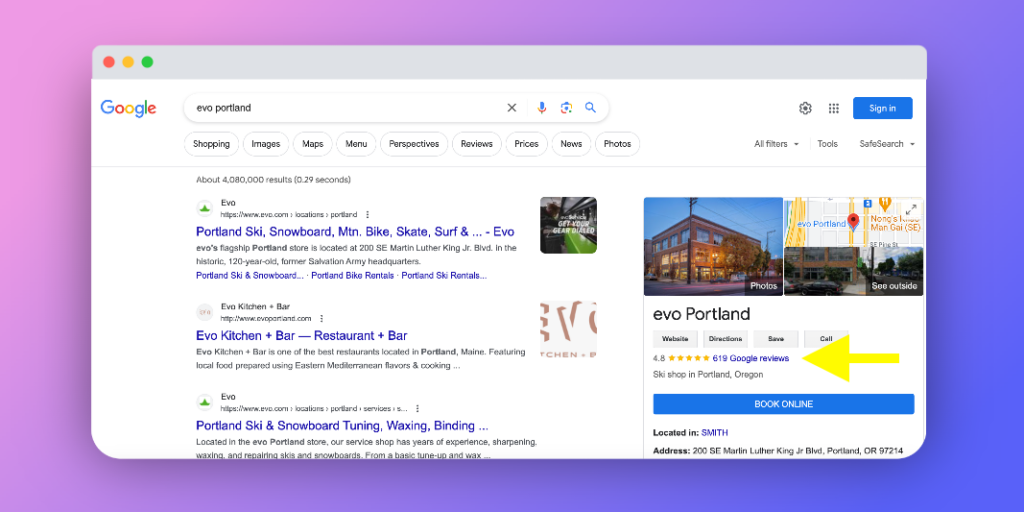Open Portland Bike Rentals sitelink
Screen dimensions: 1024x512
pyautogui.click(x=353, y=276)
